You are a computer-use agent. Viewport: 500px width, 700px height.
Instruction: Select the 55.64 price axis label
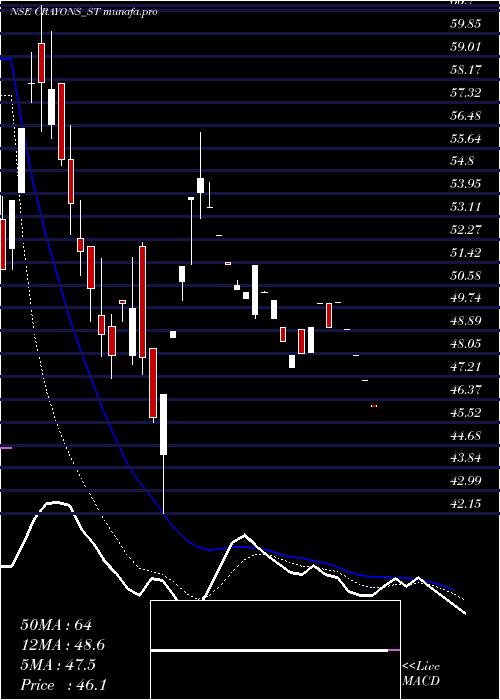466,139
